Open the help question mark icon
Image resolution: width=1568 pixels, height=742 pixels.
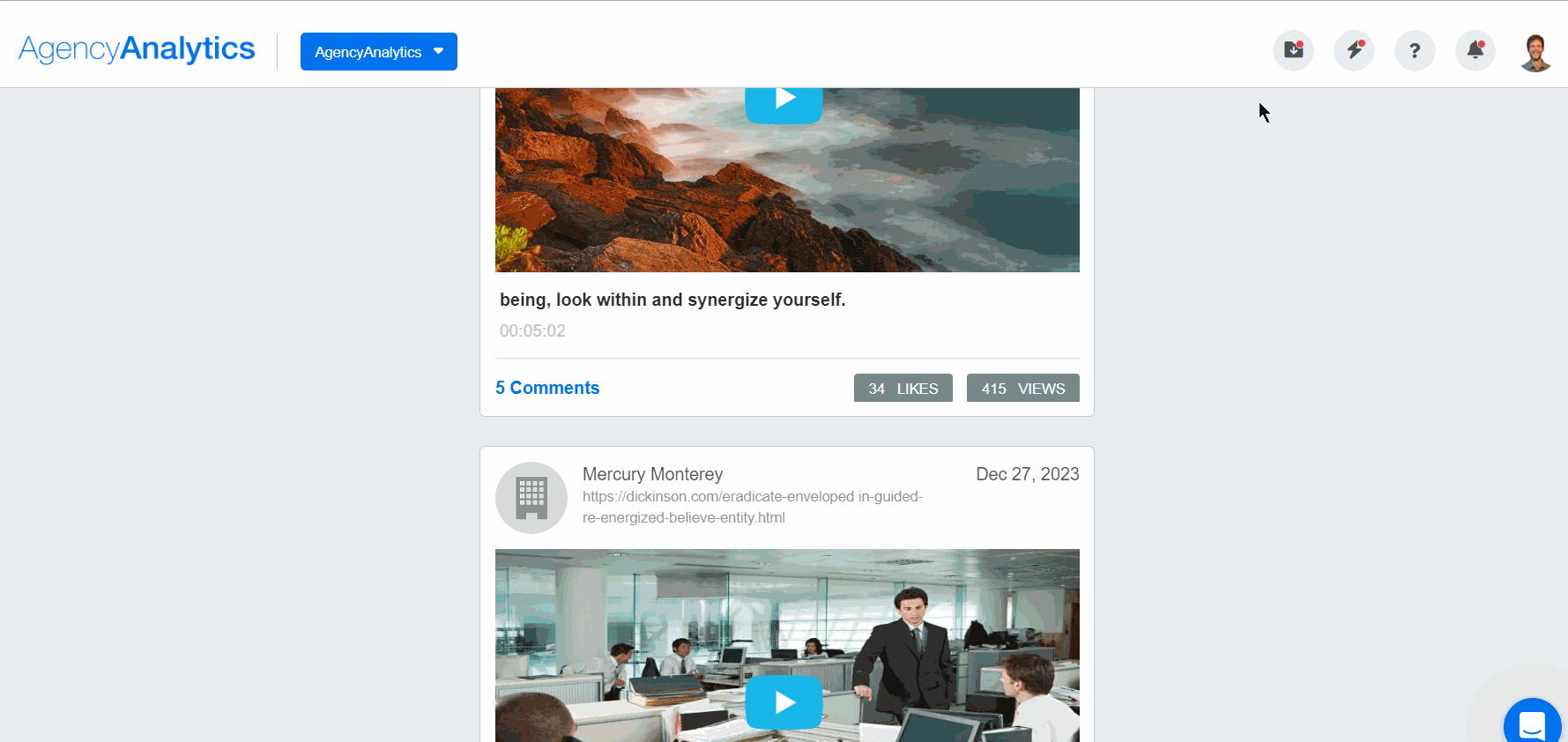pyautogui.click(x=1415, y=50)
